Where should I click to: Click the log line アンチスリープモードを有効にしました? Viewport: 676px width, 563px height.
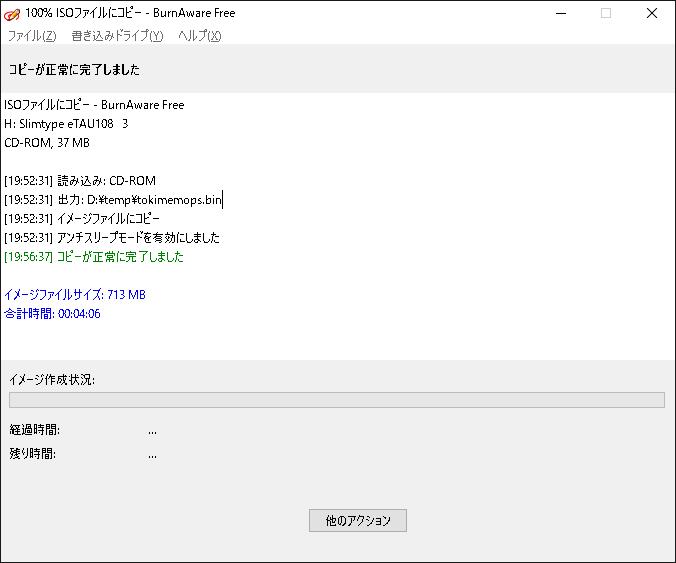click(112, 238)
